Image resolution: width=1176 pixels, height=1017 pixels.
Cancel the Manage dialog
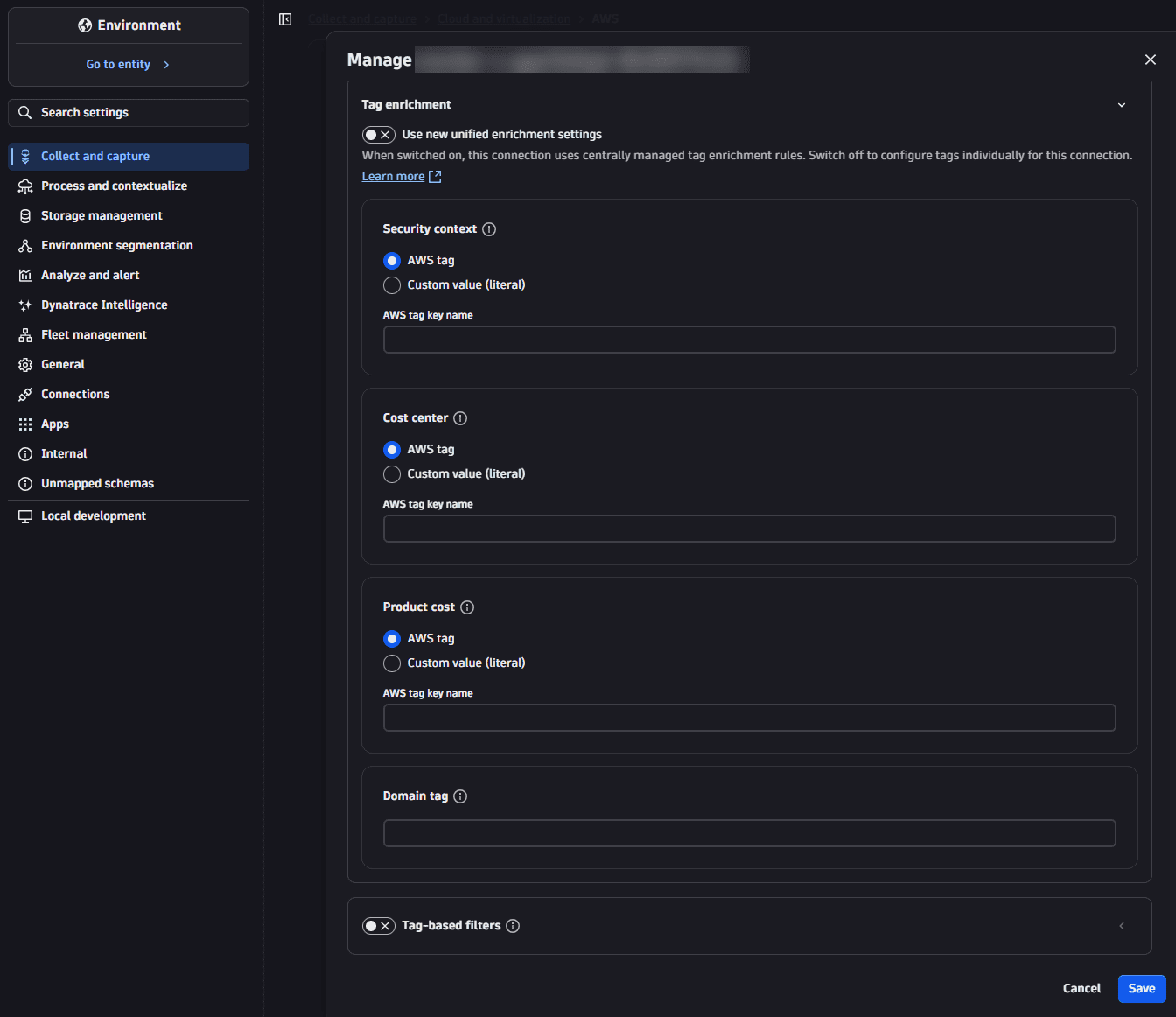click(1081, 989)
